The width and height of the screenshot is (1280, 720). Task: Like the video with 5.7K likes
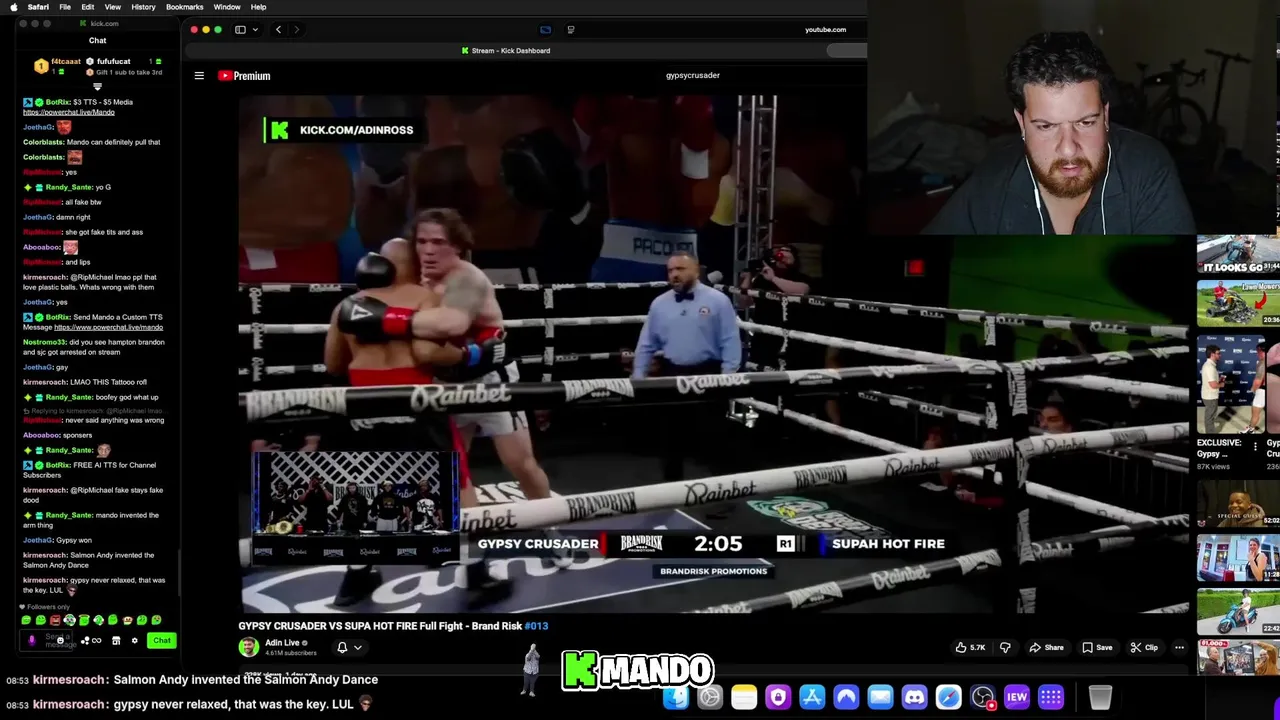(970, 647)
